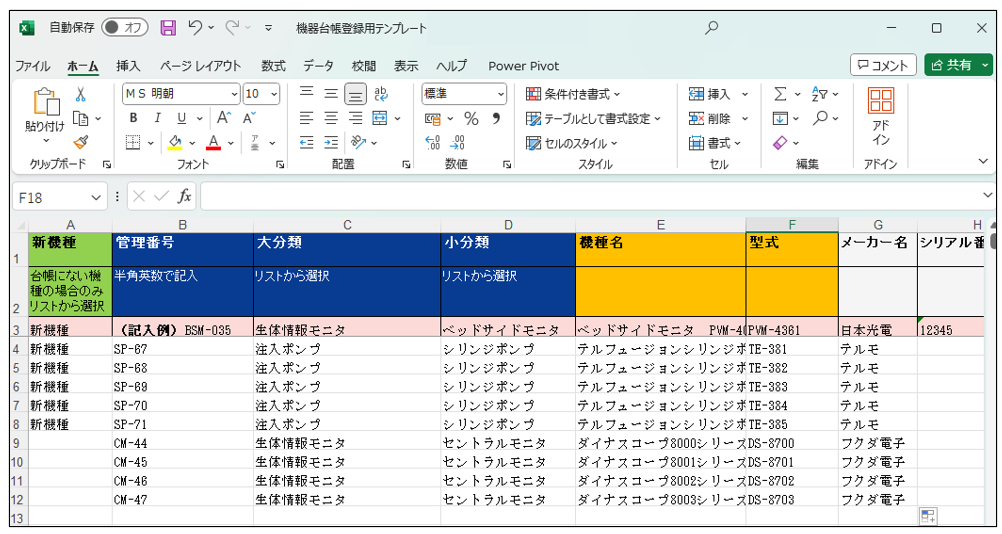
Task: Open the 書式 cell format dropdown
Action: point(714,143)
